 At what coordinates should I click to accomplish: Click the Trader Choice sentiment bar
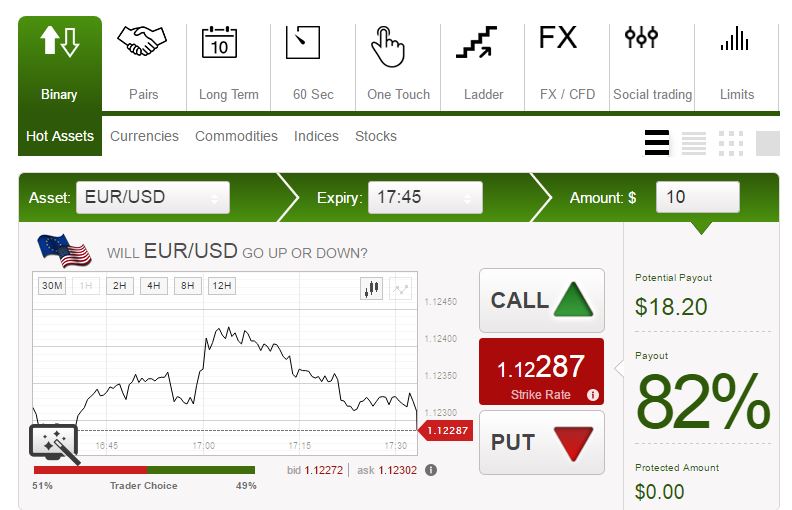tap(144, 470)
